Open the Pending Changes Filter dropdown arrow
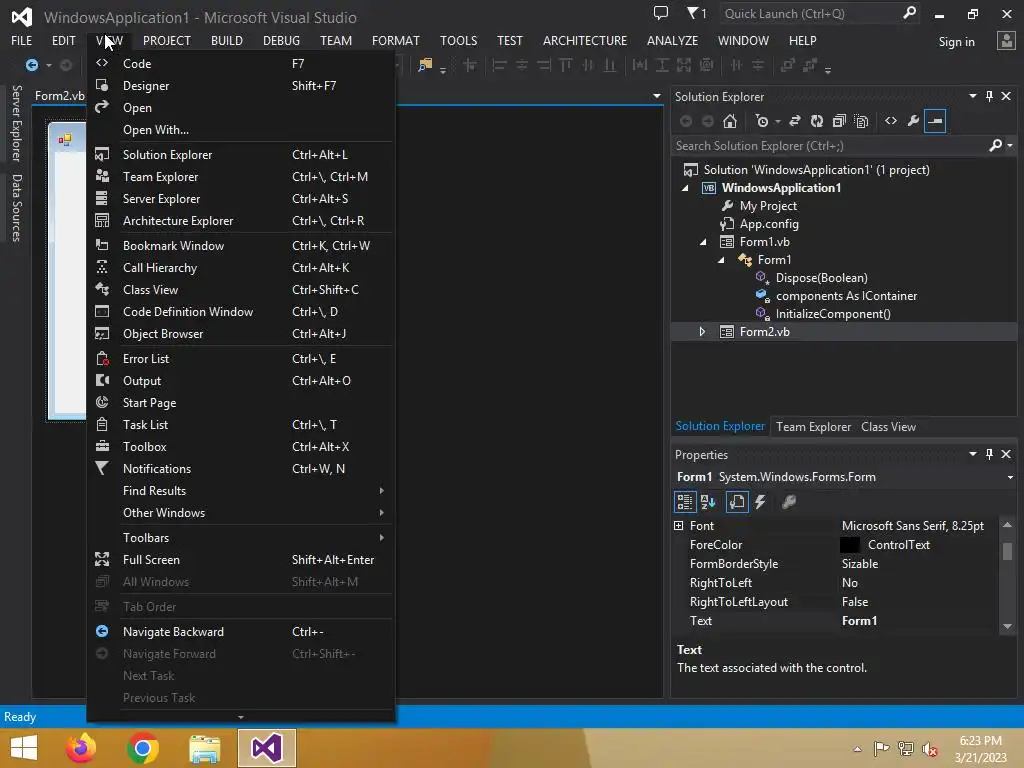Screen dimensions: 1024x768 (777, 121)
